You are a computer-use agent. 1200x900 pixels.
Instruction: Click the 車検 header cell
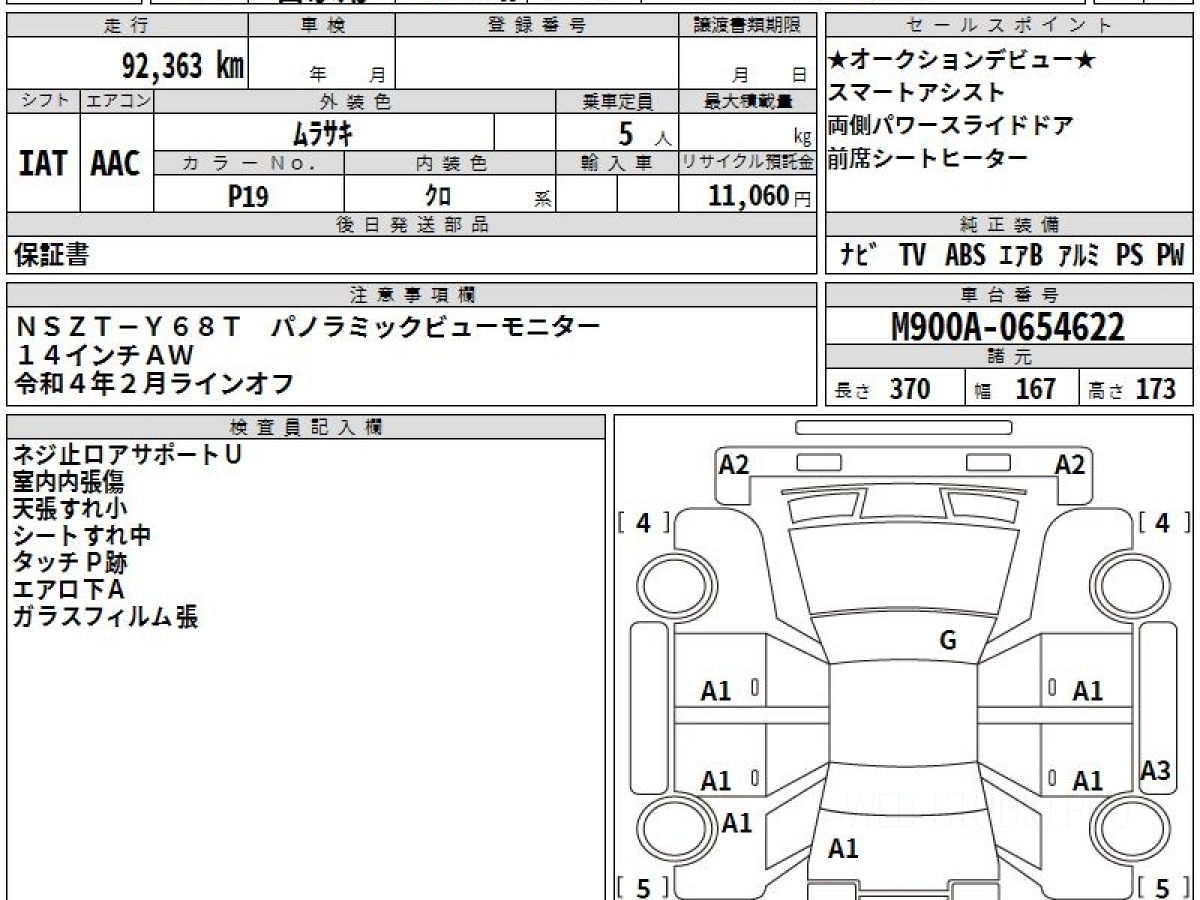[321, 26]
